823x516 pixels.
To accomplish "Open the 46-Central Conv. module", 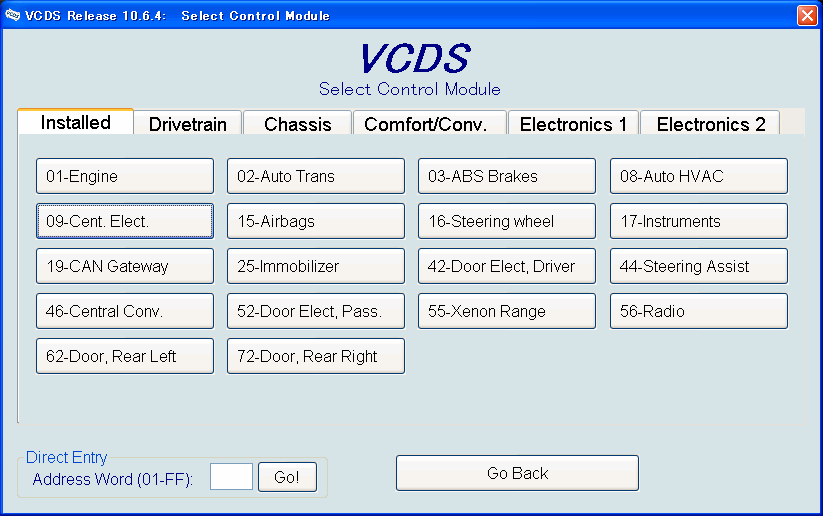I will point(125,311).
